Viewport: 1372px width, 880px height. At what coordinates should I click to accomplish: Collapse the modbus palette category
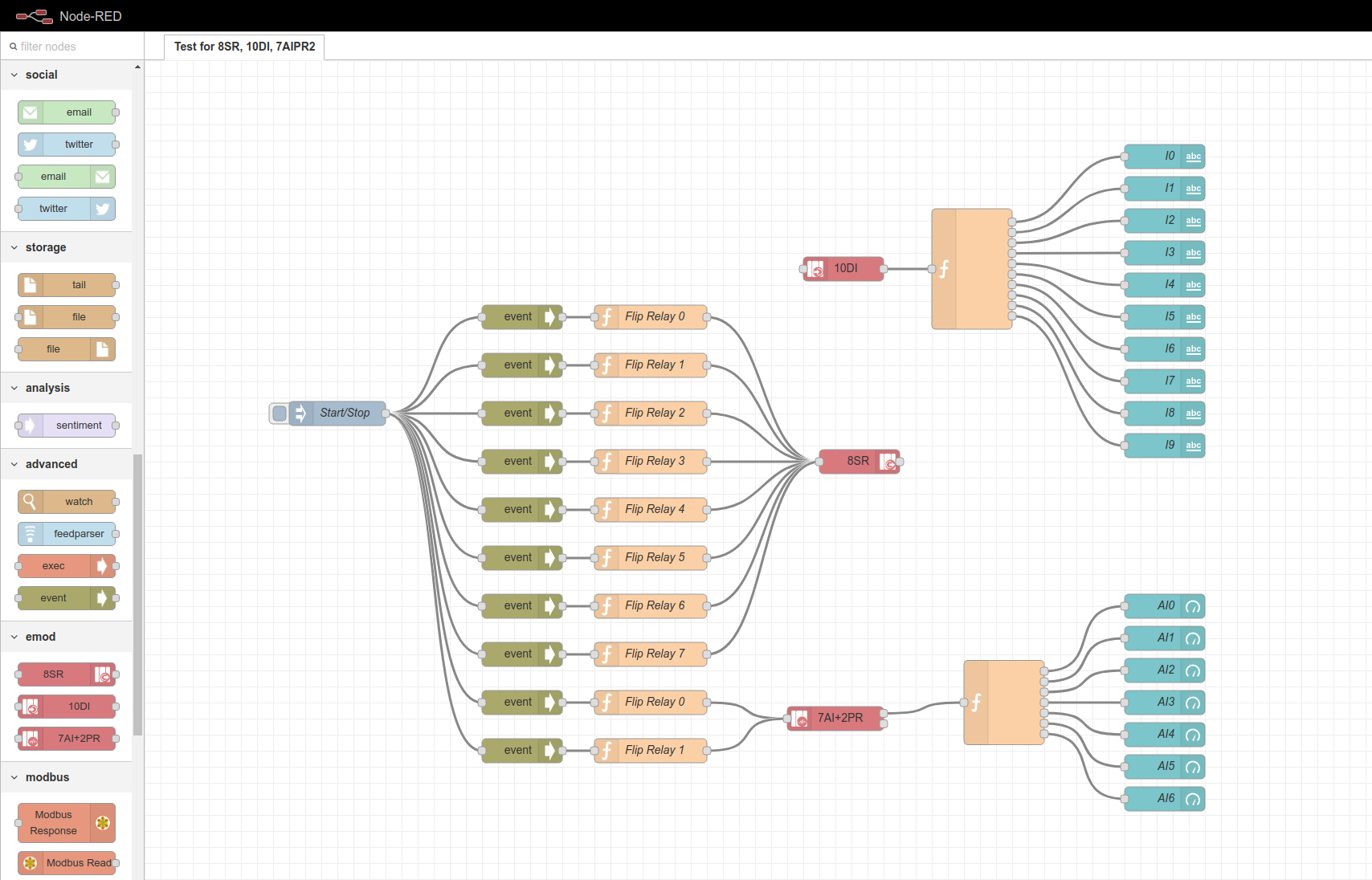pyautogui.click(x=66, y=777)
